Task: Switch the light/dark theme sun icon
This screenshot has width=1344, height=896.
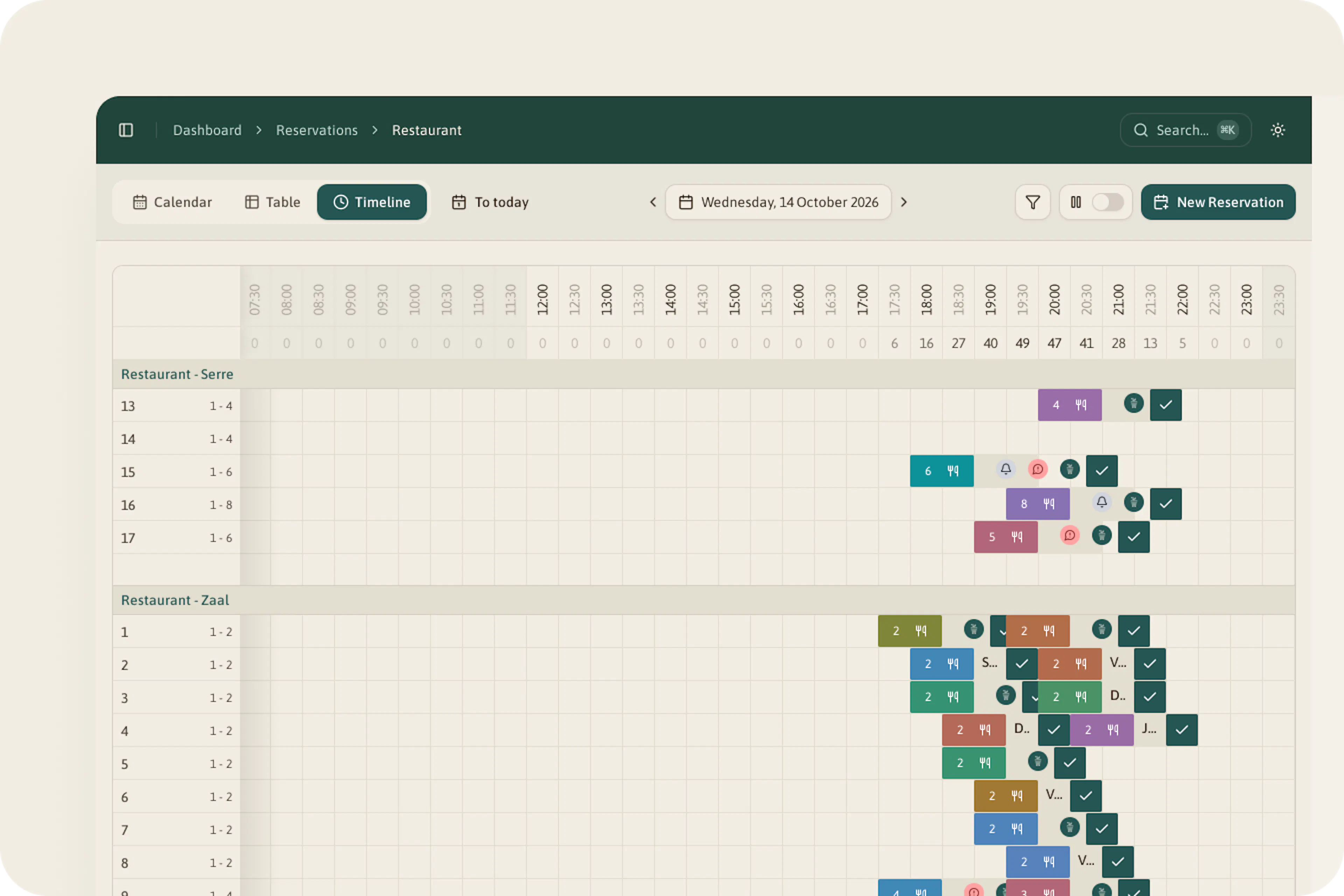Action: (x=1278, y=130)
